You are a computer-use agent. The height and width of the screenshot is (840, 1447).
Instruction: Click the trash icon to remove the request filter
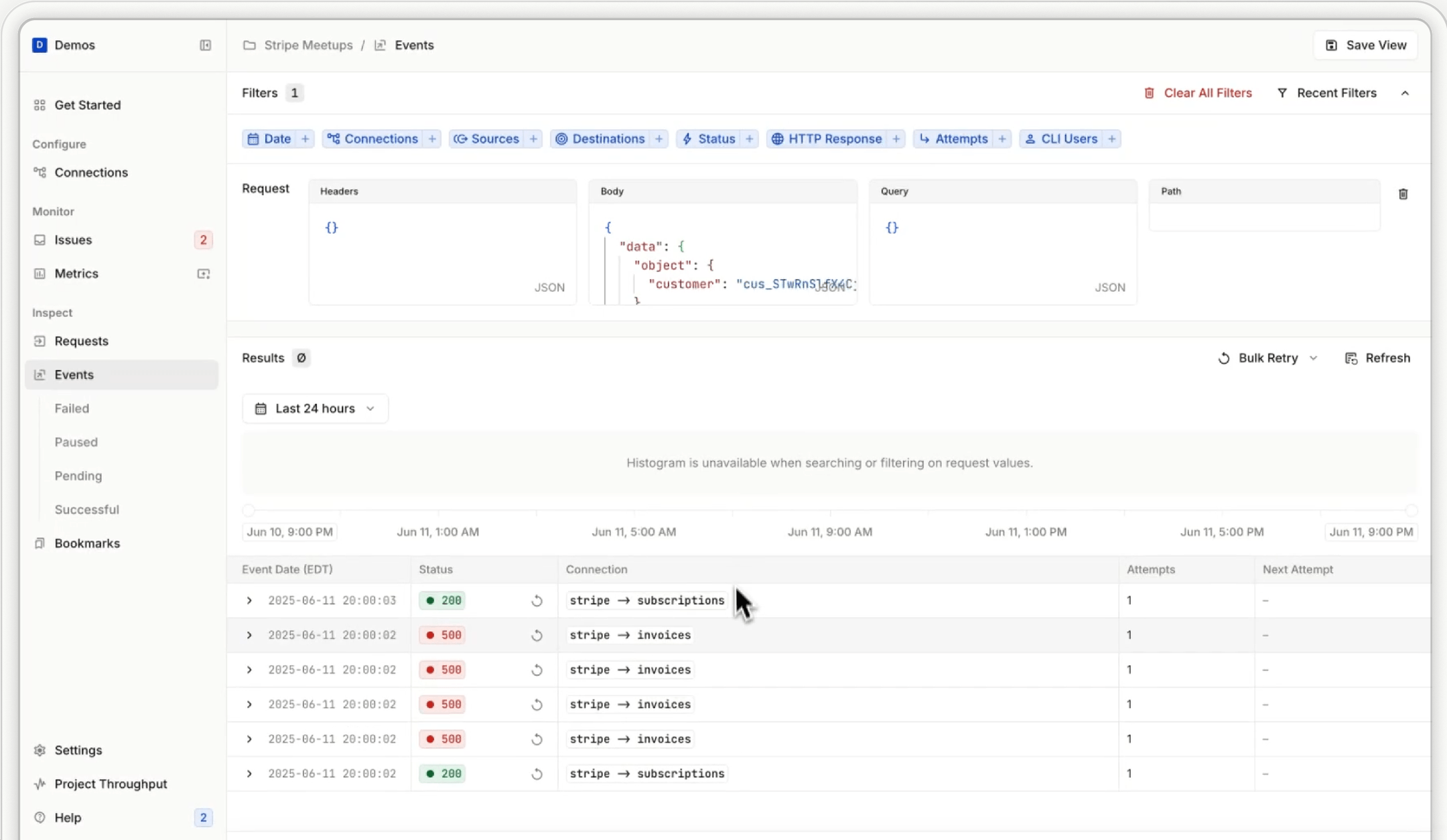(1403, 194)
